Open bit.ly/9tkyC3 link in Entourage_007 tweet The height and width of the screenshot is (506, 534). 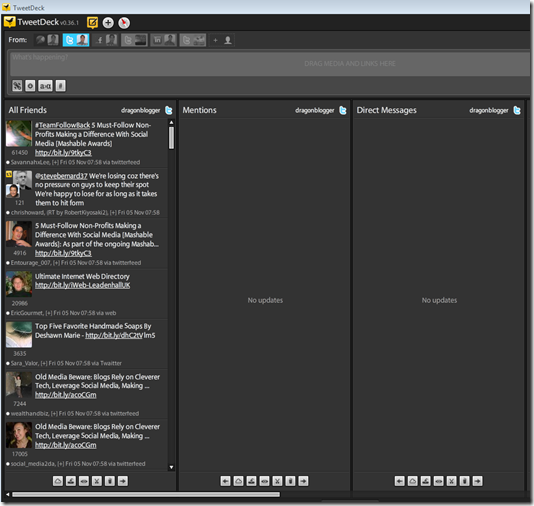pos(63,253)
